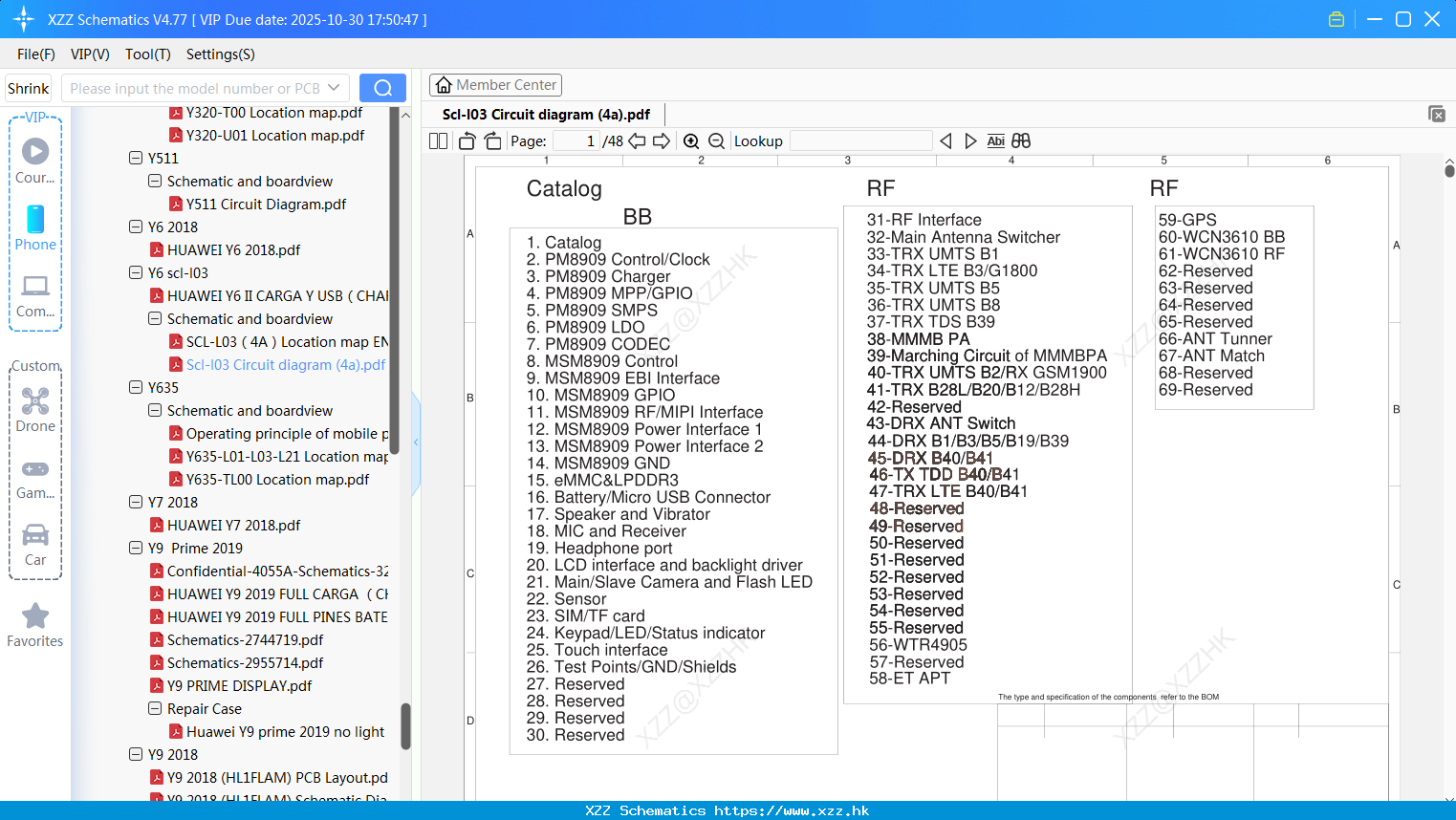Click the page number field
The height and width of the screenshot is (820, 1456).
[x=576, y=141]
